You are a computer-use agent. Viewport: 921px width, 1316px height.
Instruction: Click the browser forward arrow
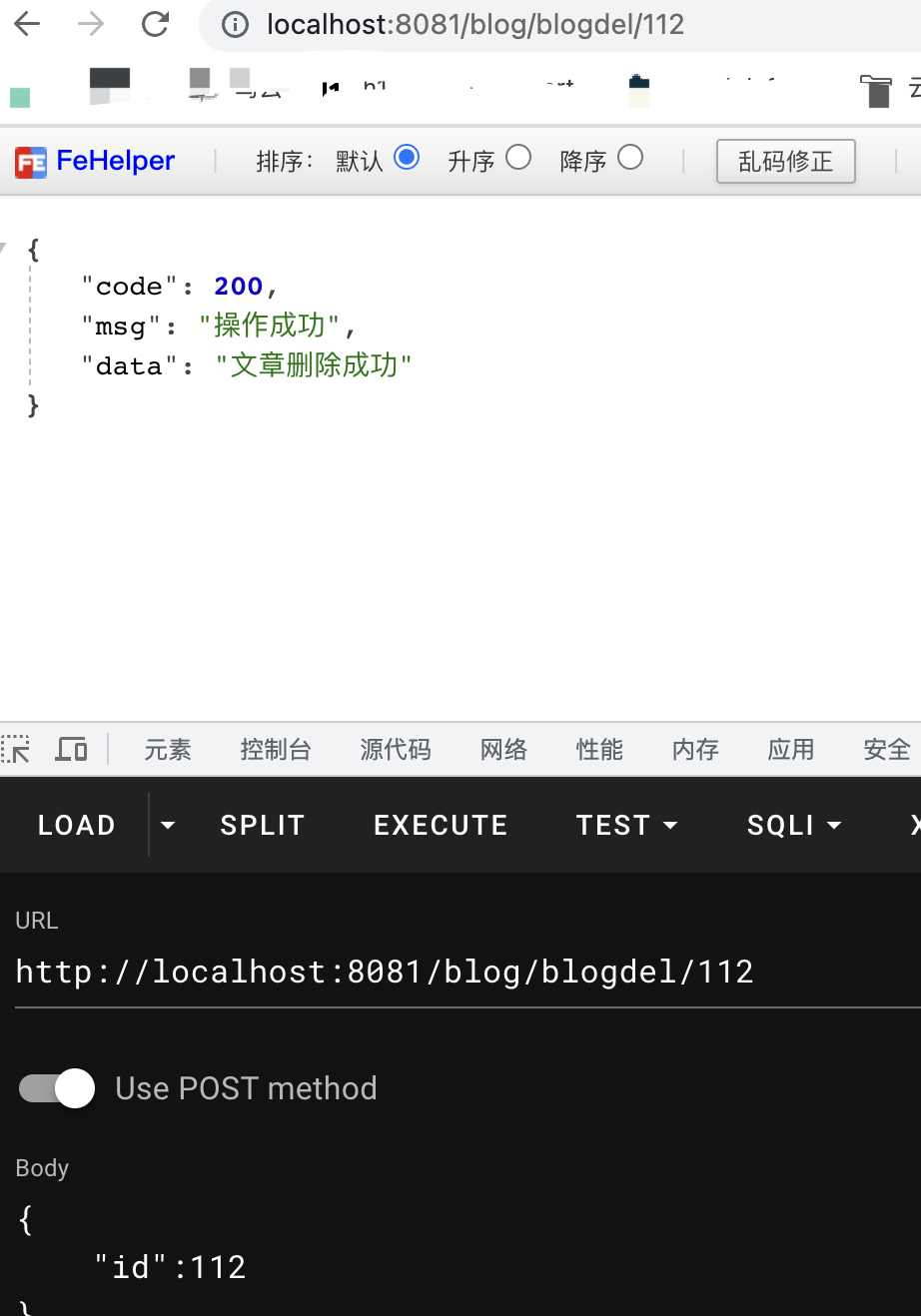pyautogui.click(x=91, y=24)
